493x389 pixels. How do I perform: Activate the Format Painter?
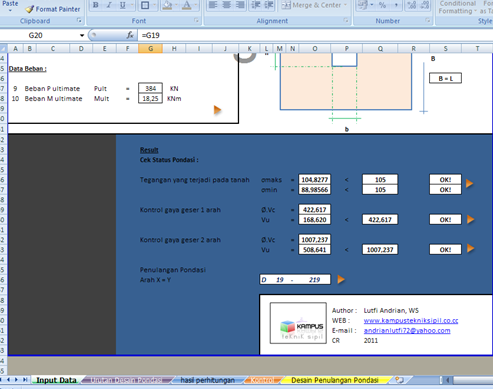click(53, 9)
